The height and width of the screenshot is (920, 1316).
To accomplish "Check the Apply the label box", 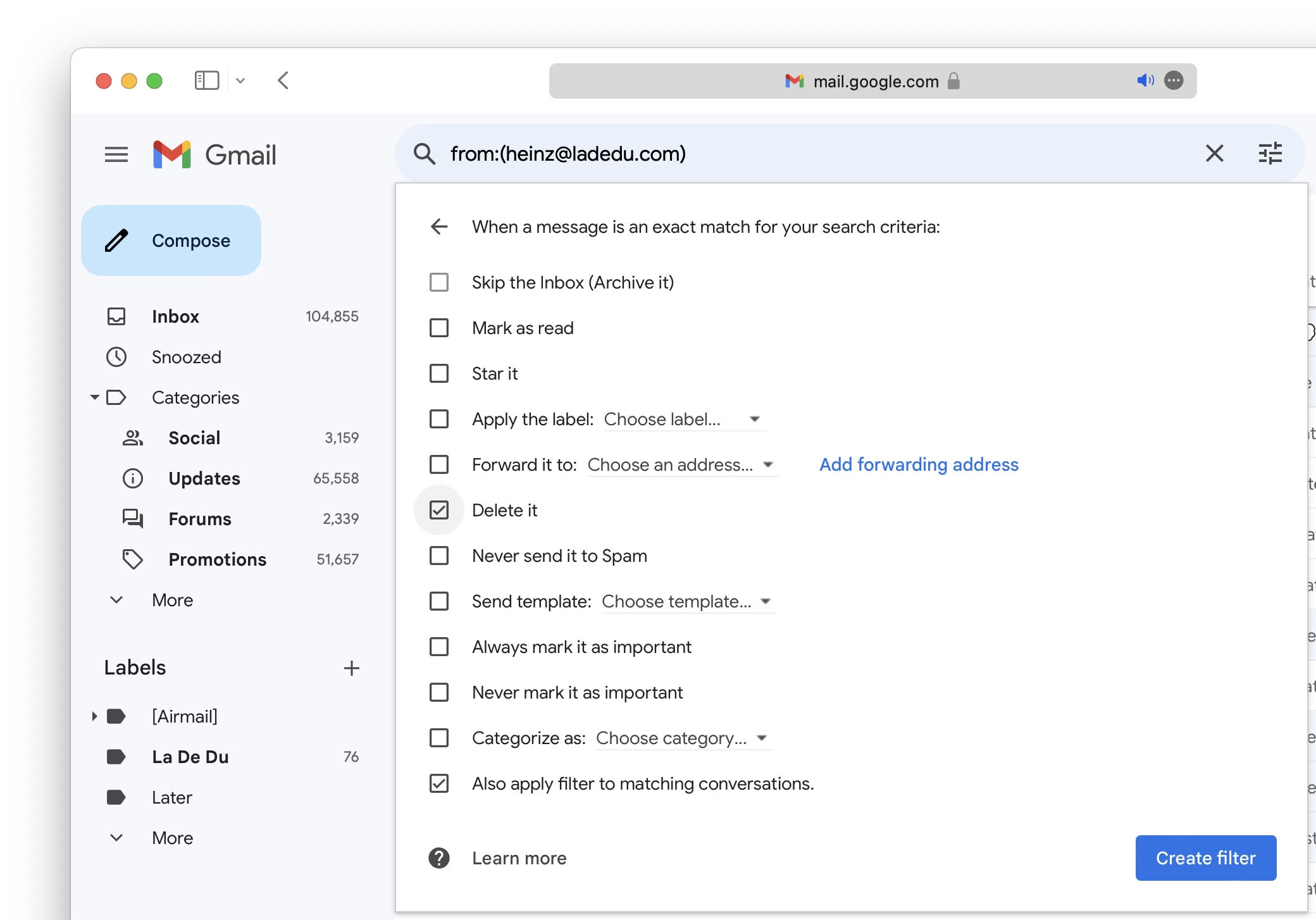I will click(439, 419).
